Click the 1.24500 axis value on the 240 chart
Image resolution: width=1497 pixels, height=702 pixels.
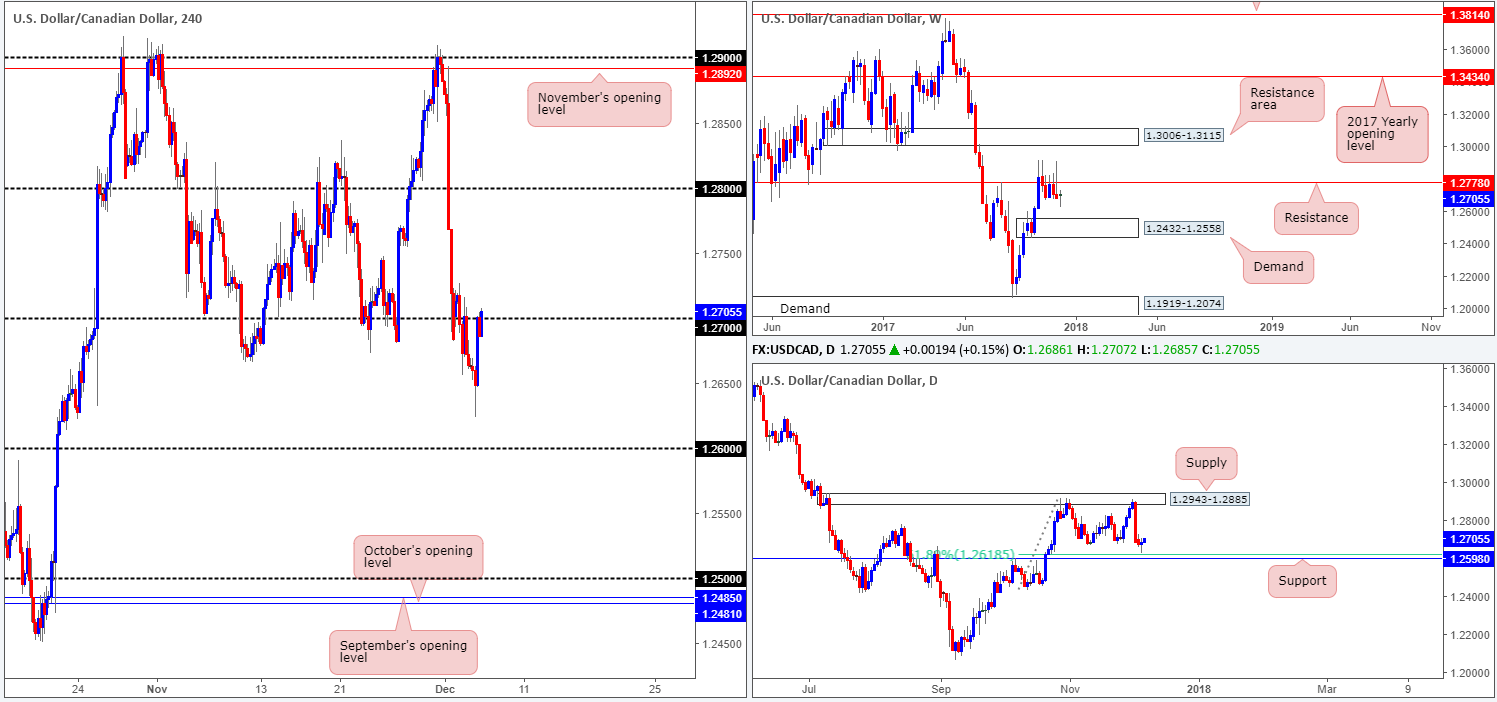(722, 644)
